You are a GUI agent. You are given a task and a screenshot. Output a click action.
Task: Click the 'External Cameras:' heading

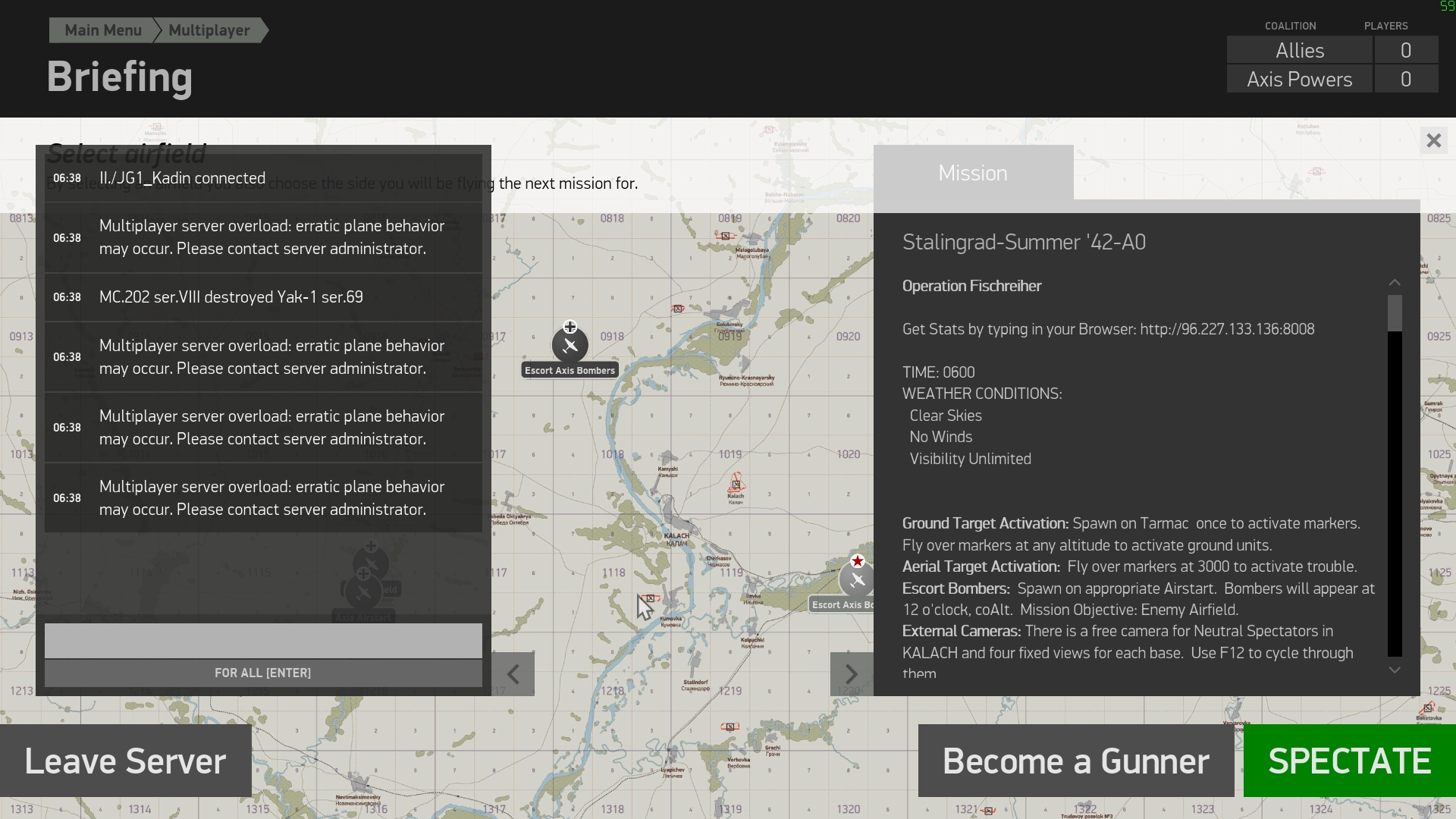tap(962, 631)
